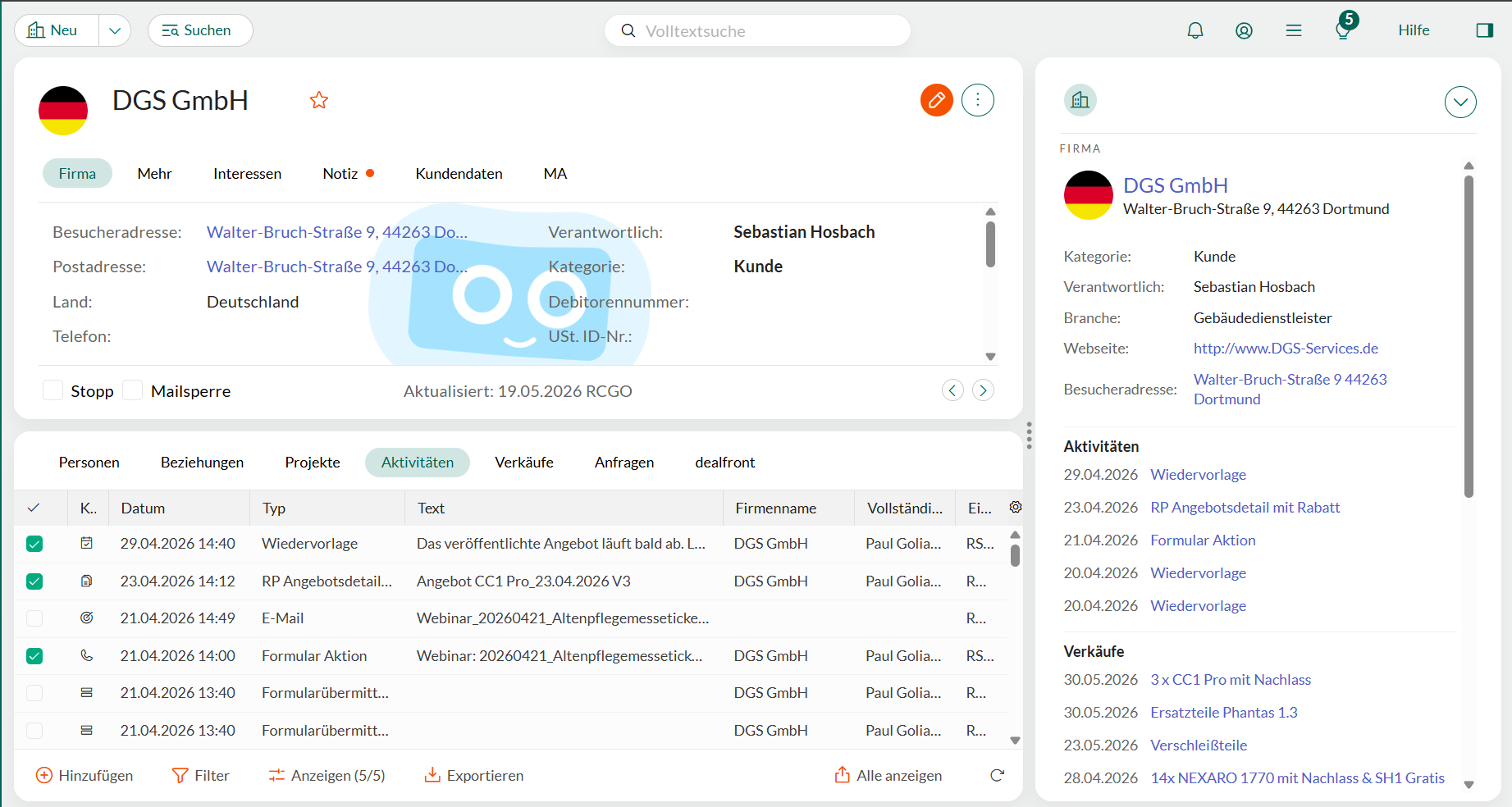
Task: Click the calendar icon in the 29.04.2026 row
Action: 87,543
